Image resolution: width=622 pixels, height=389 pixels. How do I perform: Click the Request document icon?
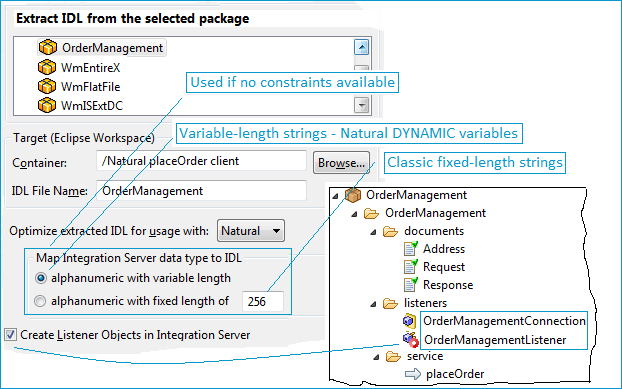tap(411, 267)
